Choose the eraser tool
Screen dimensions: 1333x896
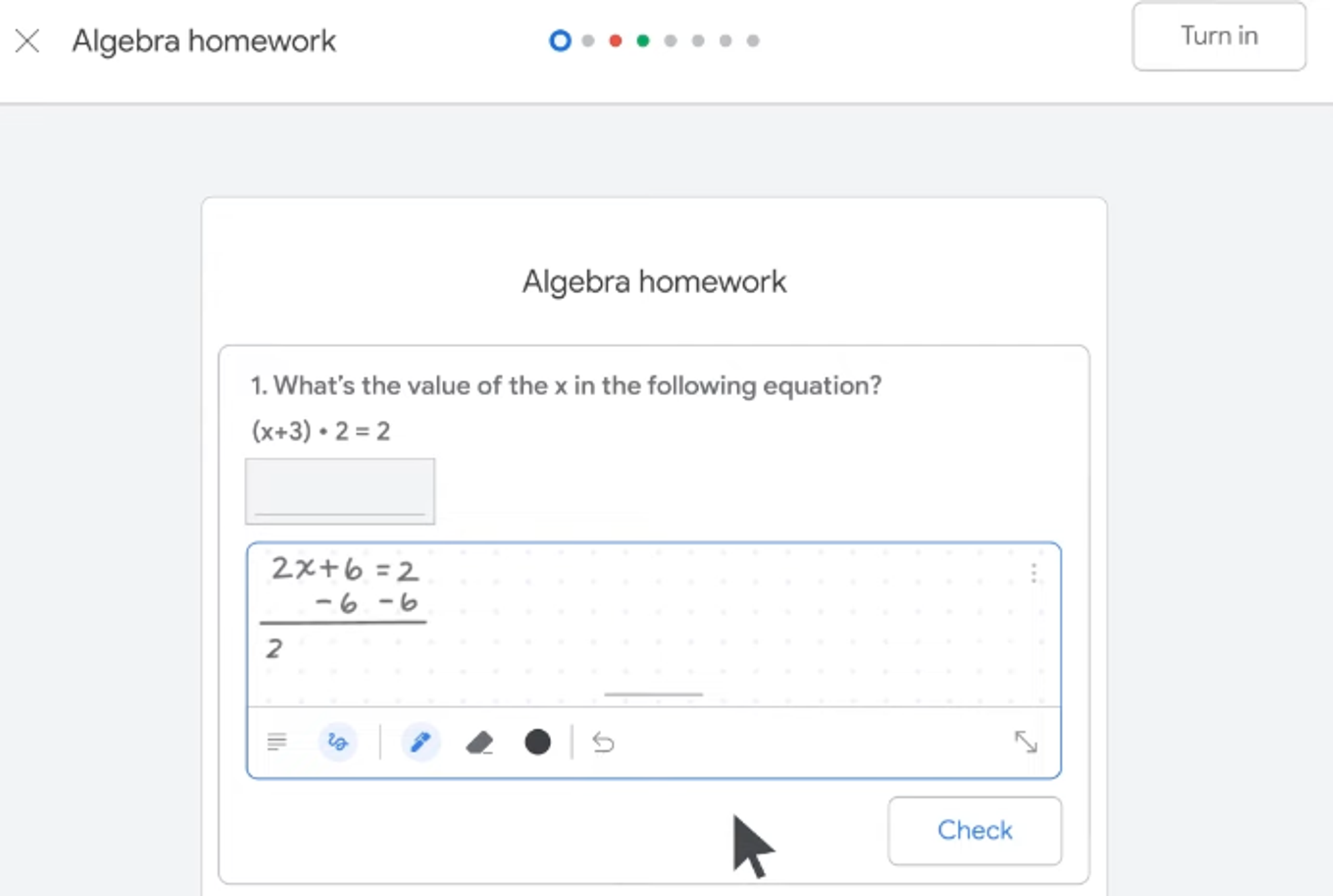click(x=479, y=742)
